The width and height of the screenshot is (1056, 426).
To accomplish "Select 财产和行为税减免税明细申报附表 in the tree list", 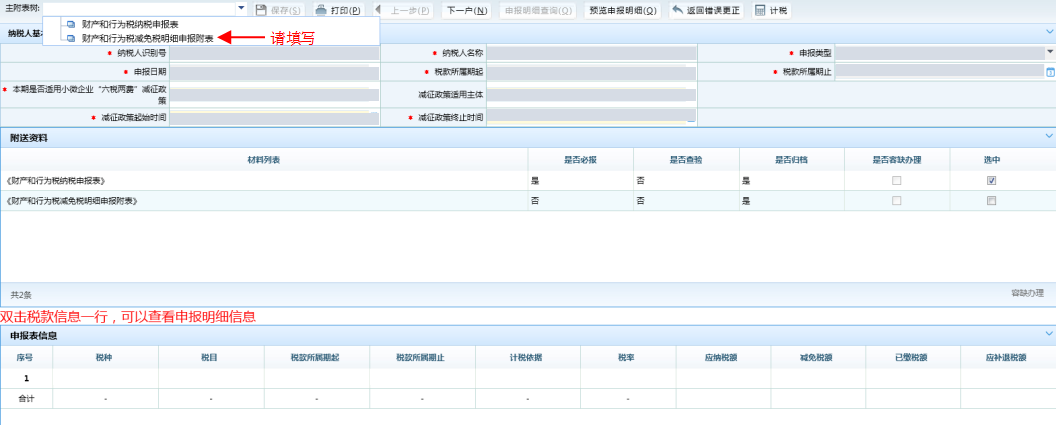I will pyautogui.click(x=147, y=39).
